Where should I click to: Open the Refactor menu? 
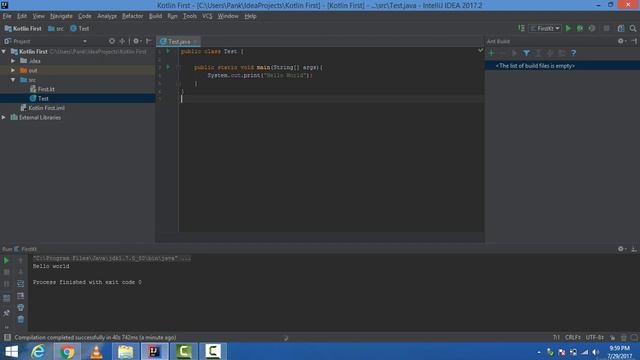pos(133,16)
